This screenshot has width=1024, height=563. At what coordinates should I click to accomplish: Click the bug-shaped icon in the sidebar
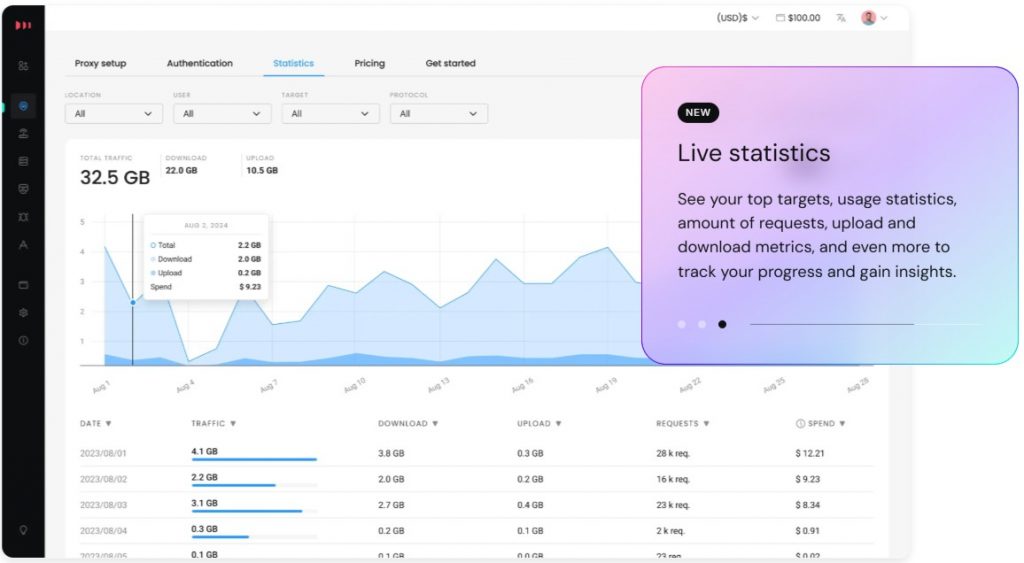pyautogui.click(x=24, y=217)
